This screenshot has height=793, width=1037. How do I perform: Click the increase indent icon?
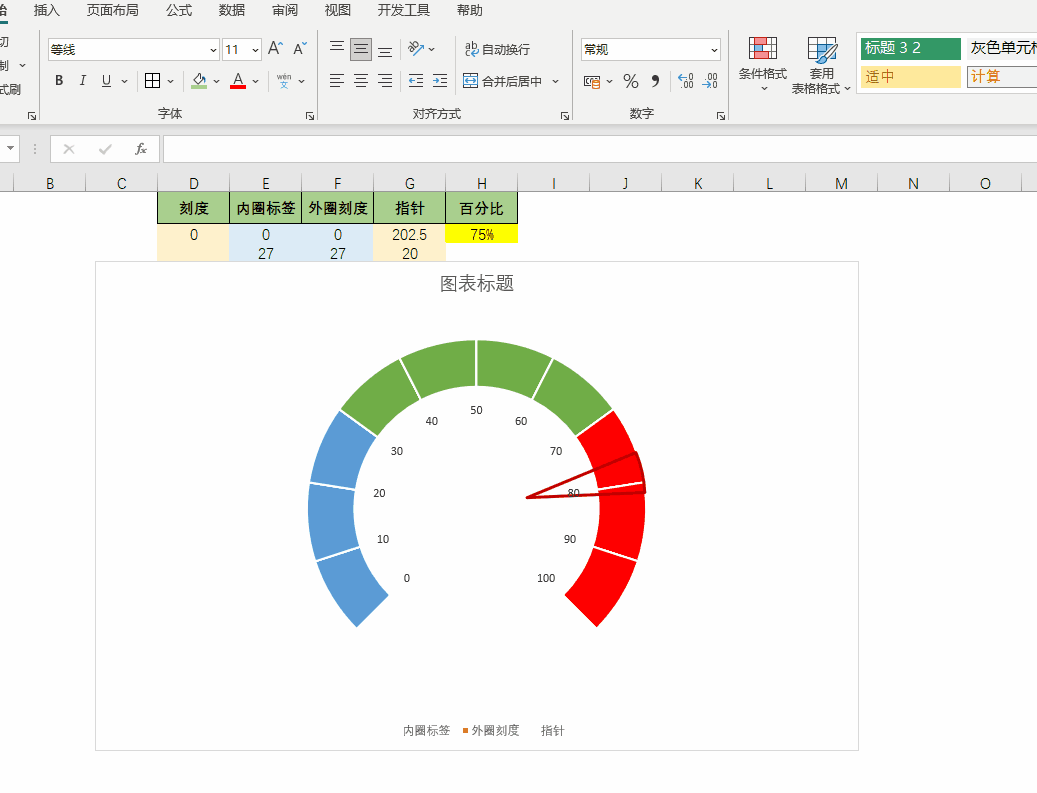[440, 81]
